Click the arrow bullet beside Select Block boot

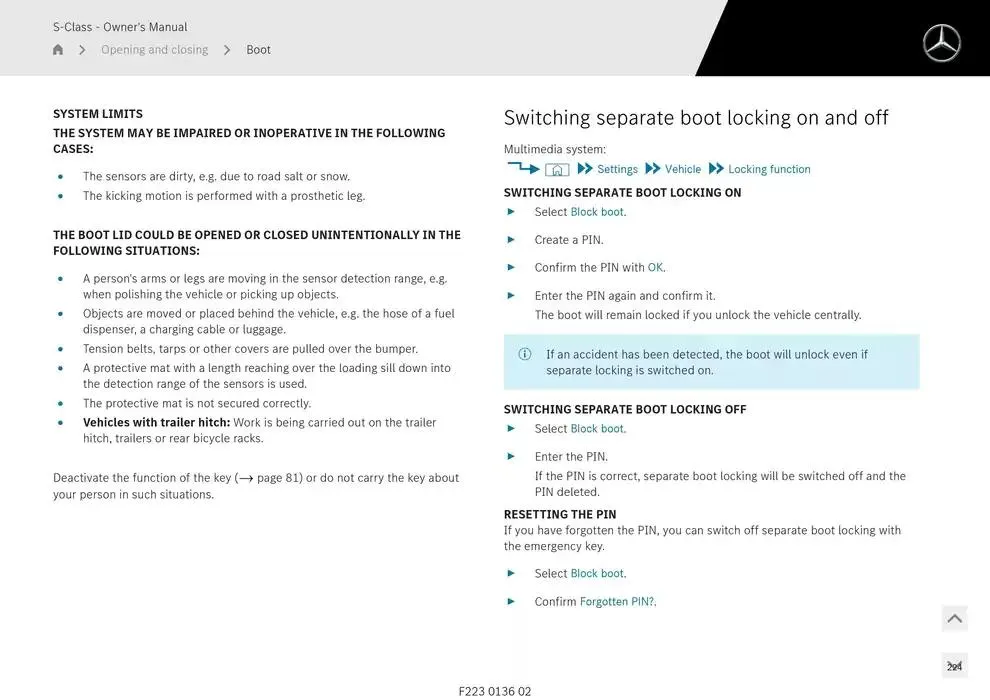pyautogui.click(x=510, y=212)
